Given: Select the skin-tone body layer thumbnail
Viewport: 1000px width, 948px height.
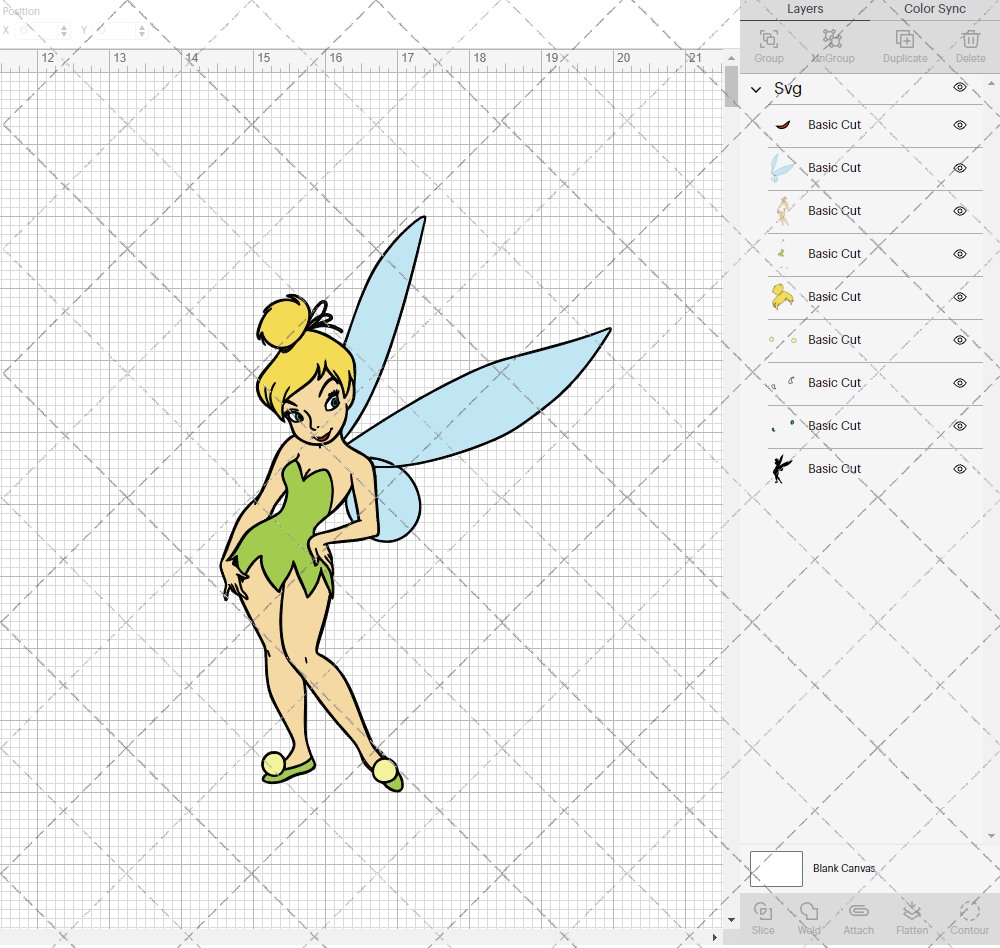Looking at the screenshot, I should pyautogui.click(x=783, y=211).
